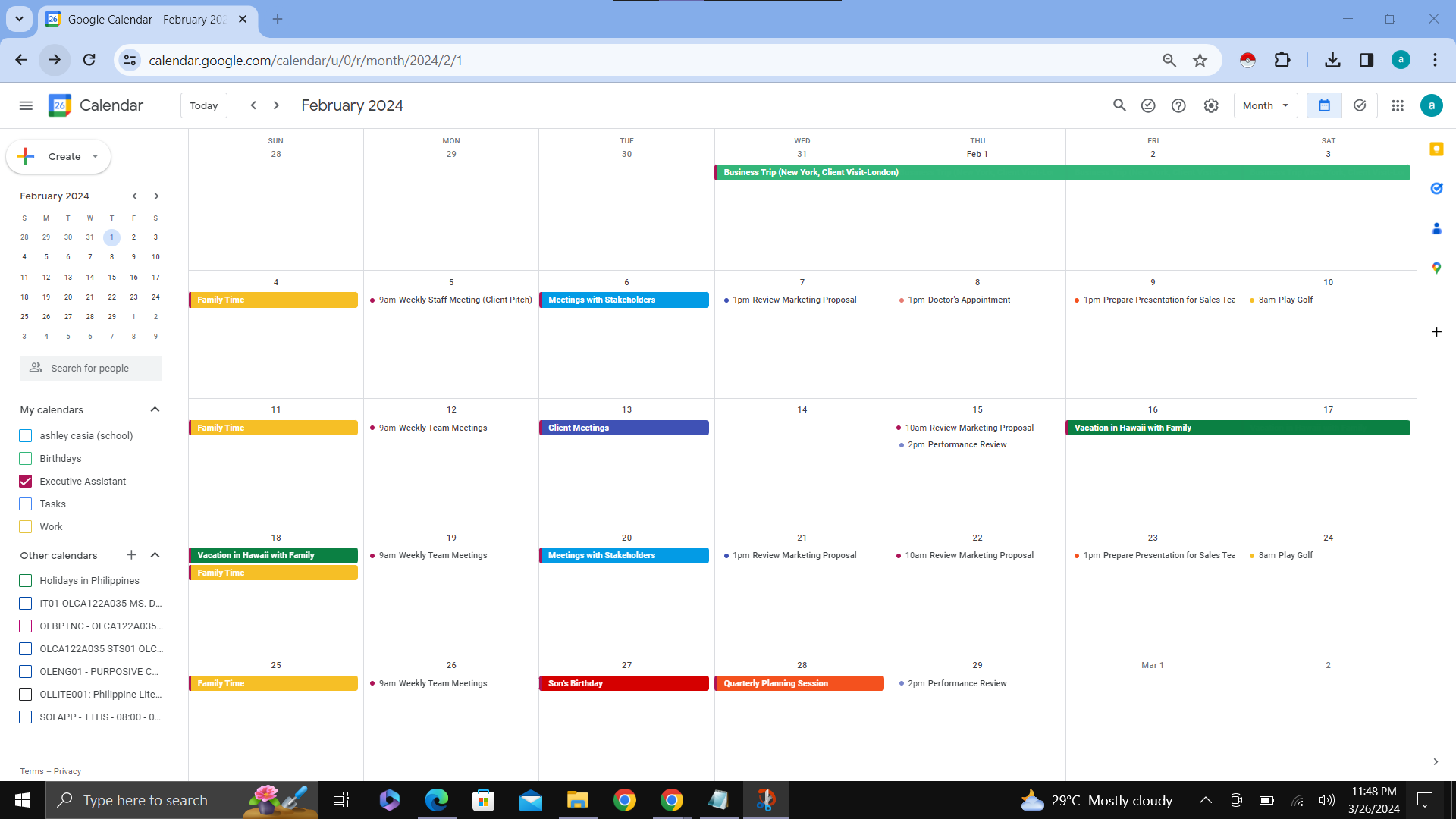The width and height of the screenshot is (1456, 819).
Task: Check Holidays in Philippines calendar
Action: pyautogui.click(x=26, y=580)
